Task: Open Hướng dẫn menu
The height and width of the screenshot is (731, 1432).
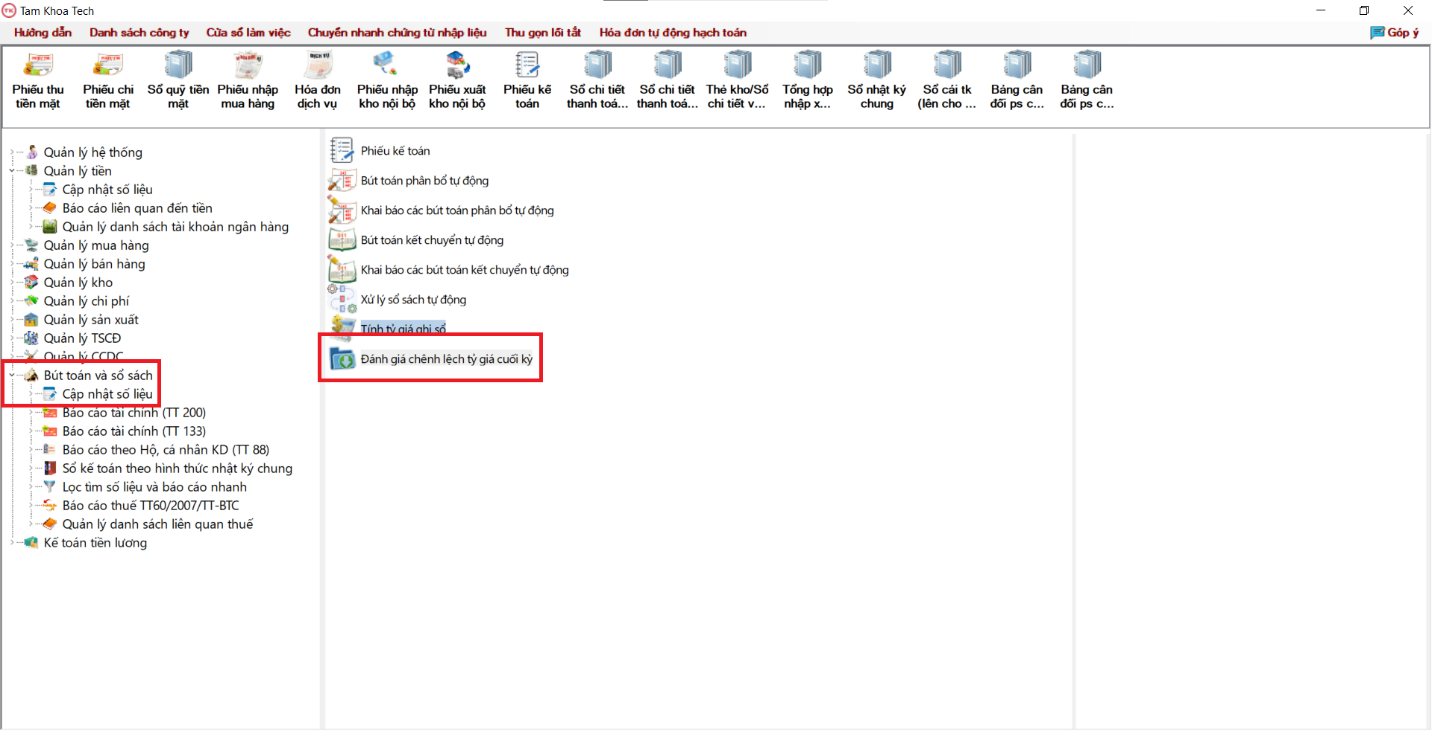Action: tap(43, 32)
